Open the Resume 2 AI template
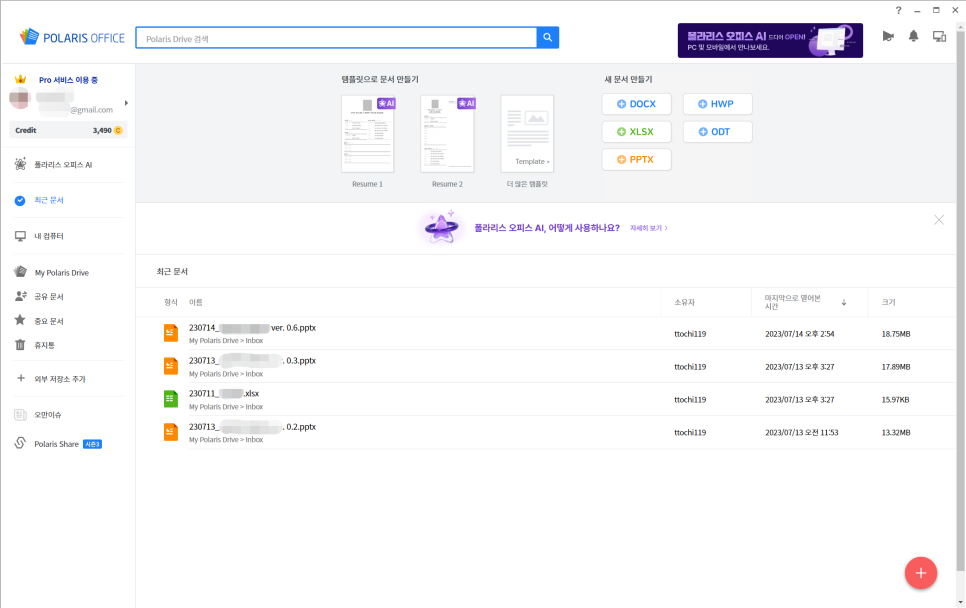966x608 pixels. pos(448,134)
